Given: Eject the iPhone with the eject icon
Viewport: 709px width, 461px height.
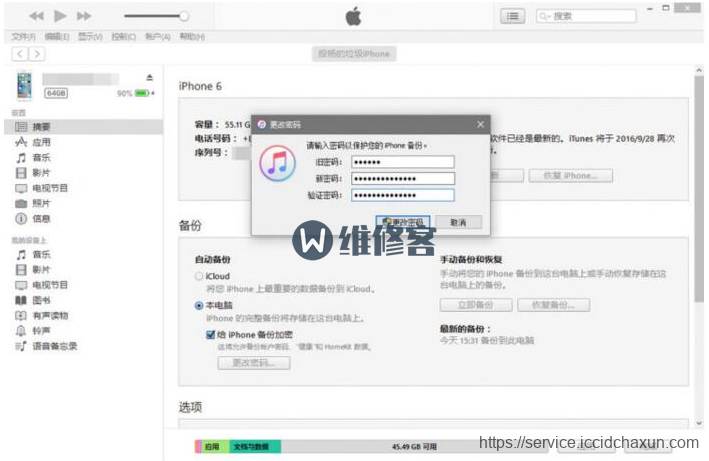Looking at the screenshot, I should tap(150, 78).
